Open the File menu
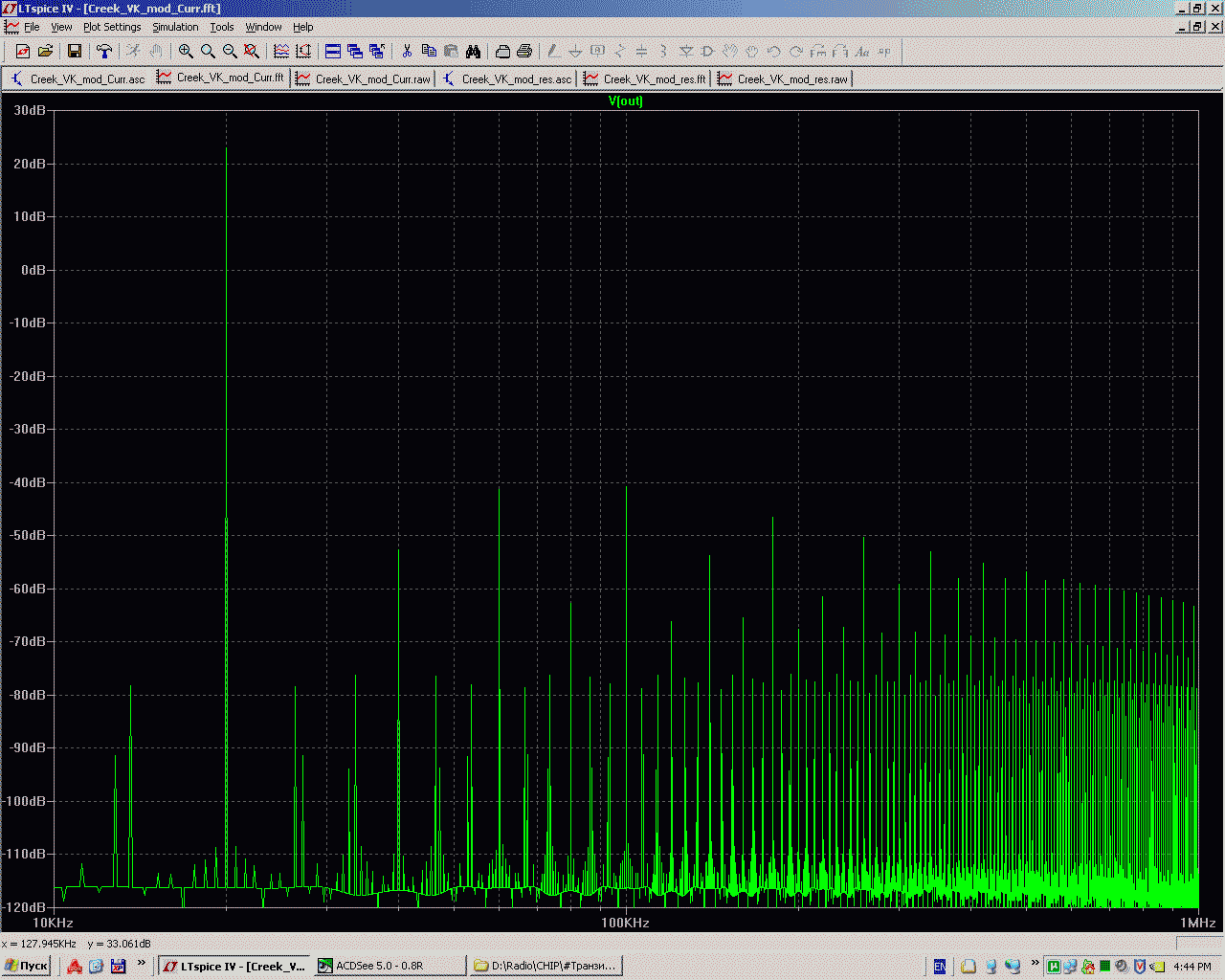 32,27
